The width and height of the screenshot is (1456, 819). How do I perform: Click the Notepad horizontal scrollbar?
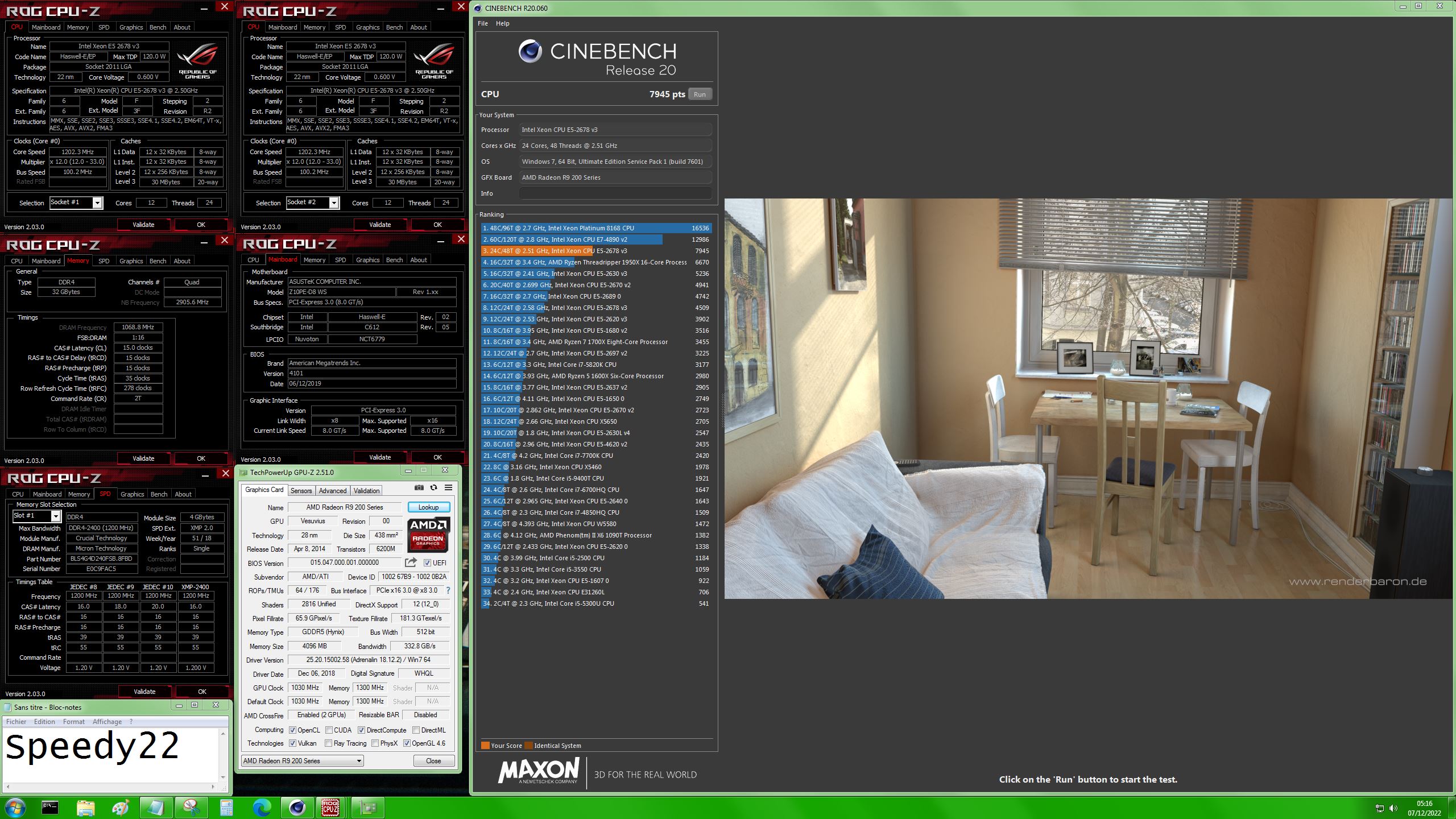tap(110, 787)
